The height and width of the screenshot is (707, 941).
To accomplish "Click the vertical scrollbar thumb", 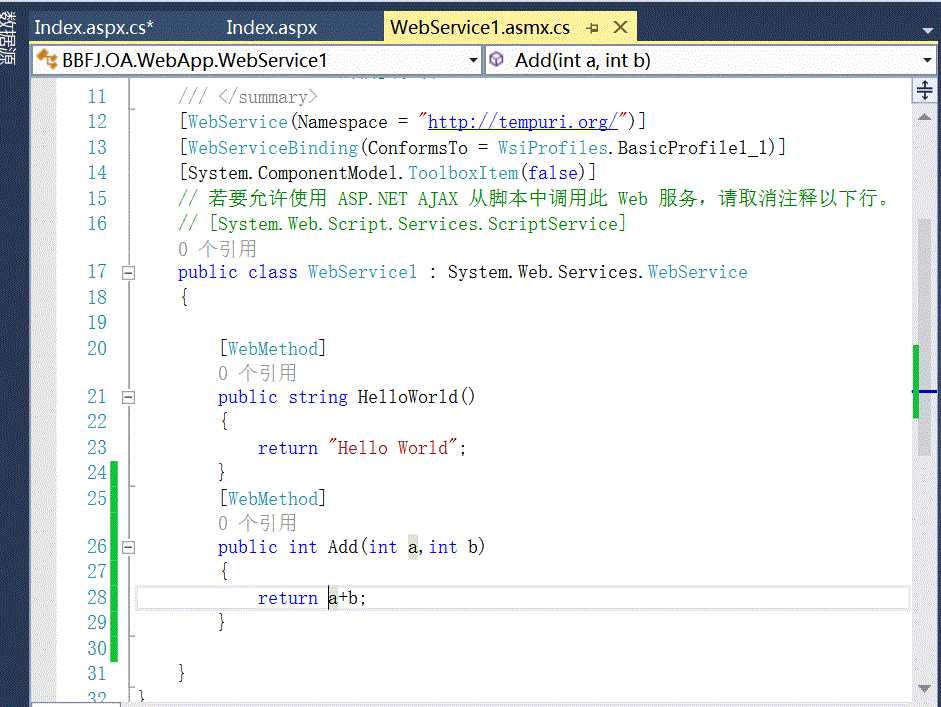I will point(925,337).
